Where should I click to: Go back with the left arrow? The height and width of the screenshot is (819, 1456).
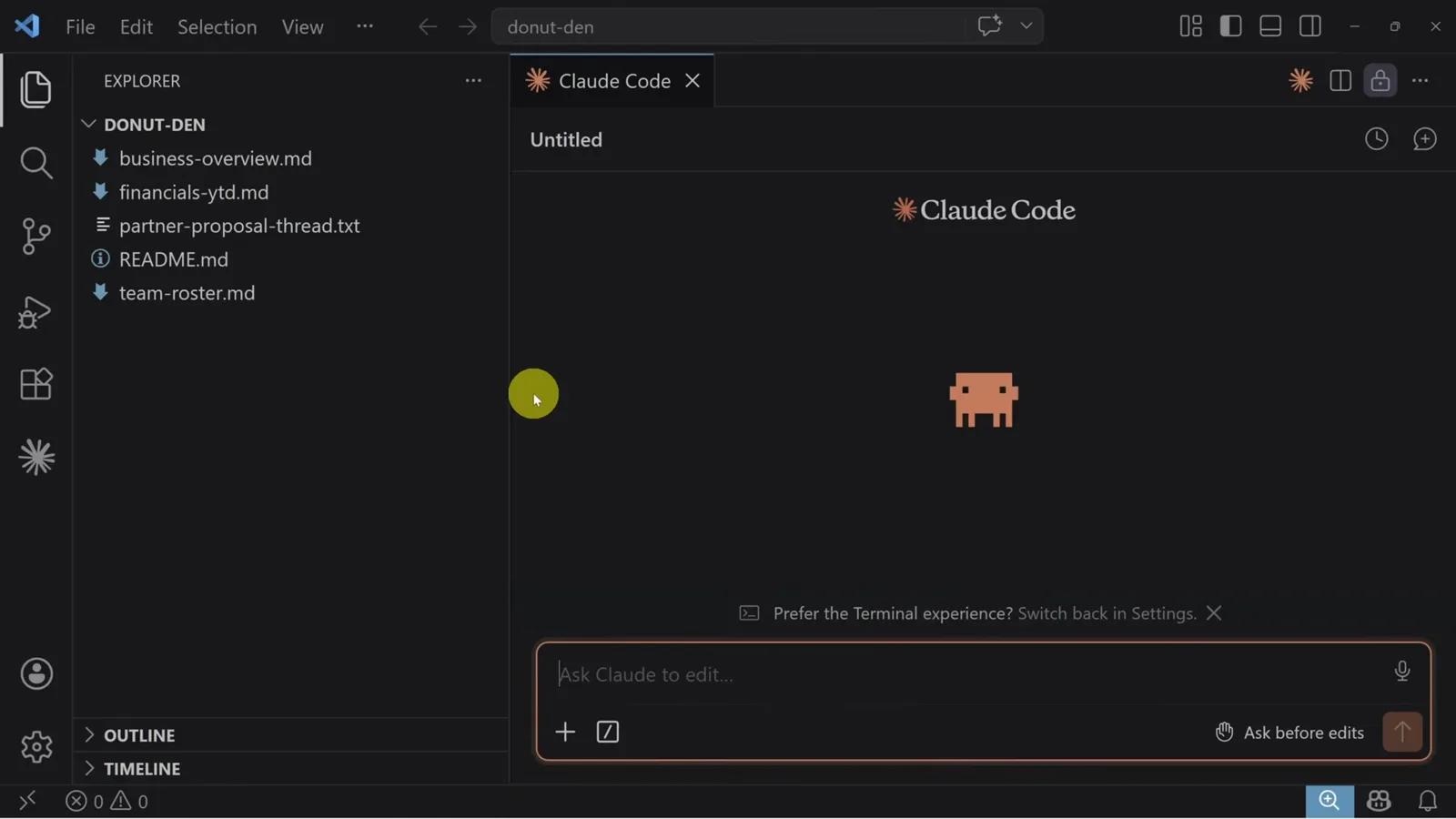point(428,26)
